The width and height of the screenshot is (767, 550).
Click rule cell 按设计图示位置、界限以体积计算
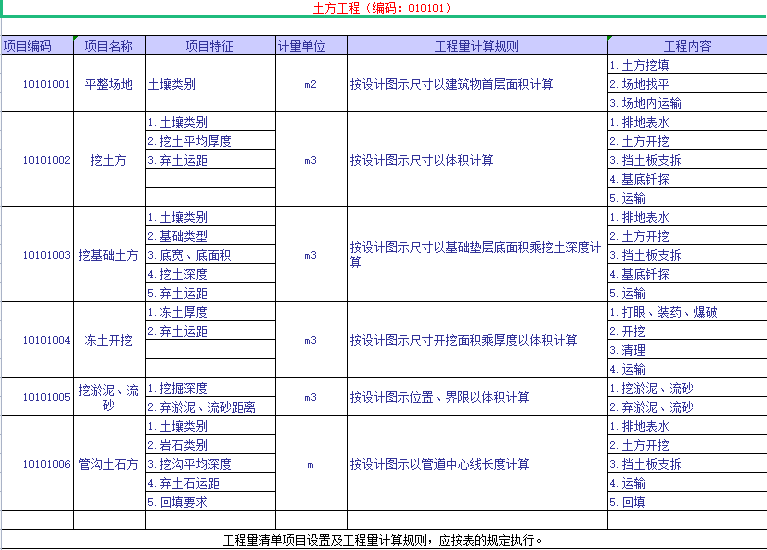pyautogui.click(x=477, y=397)
